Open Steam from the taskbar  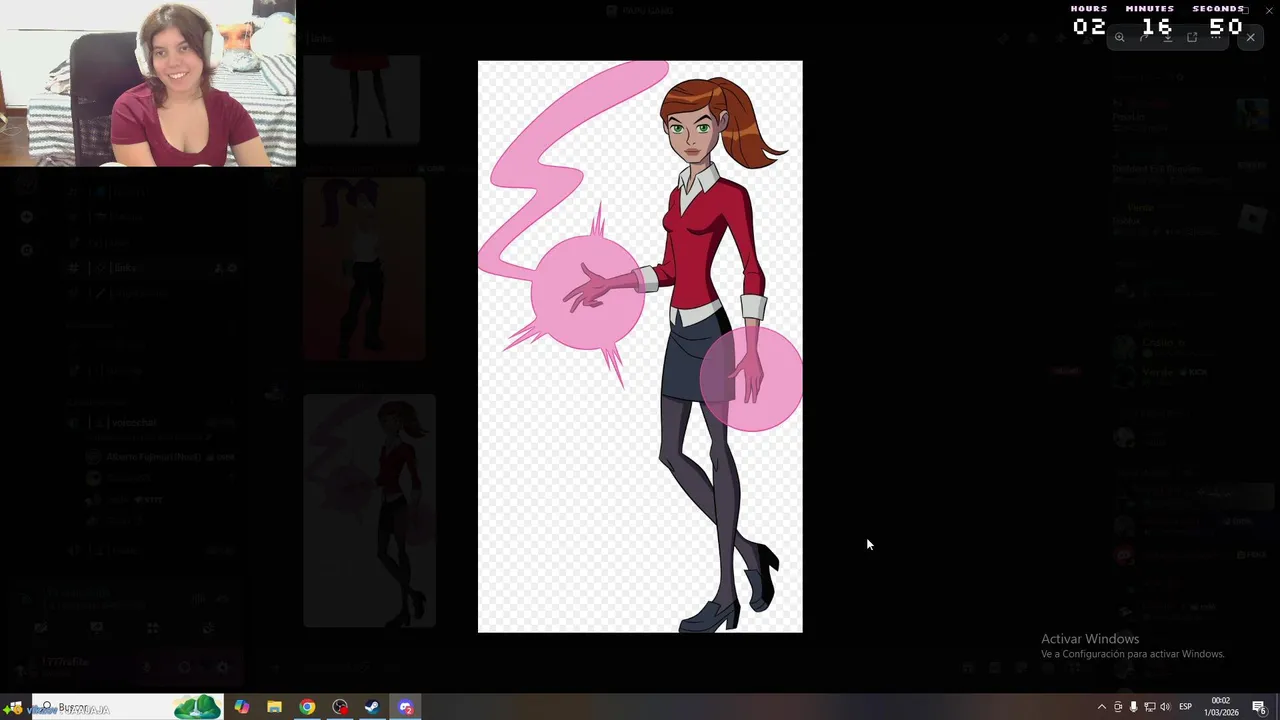tap(372, 707)
